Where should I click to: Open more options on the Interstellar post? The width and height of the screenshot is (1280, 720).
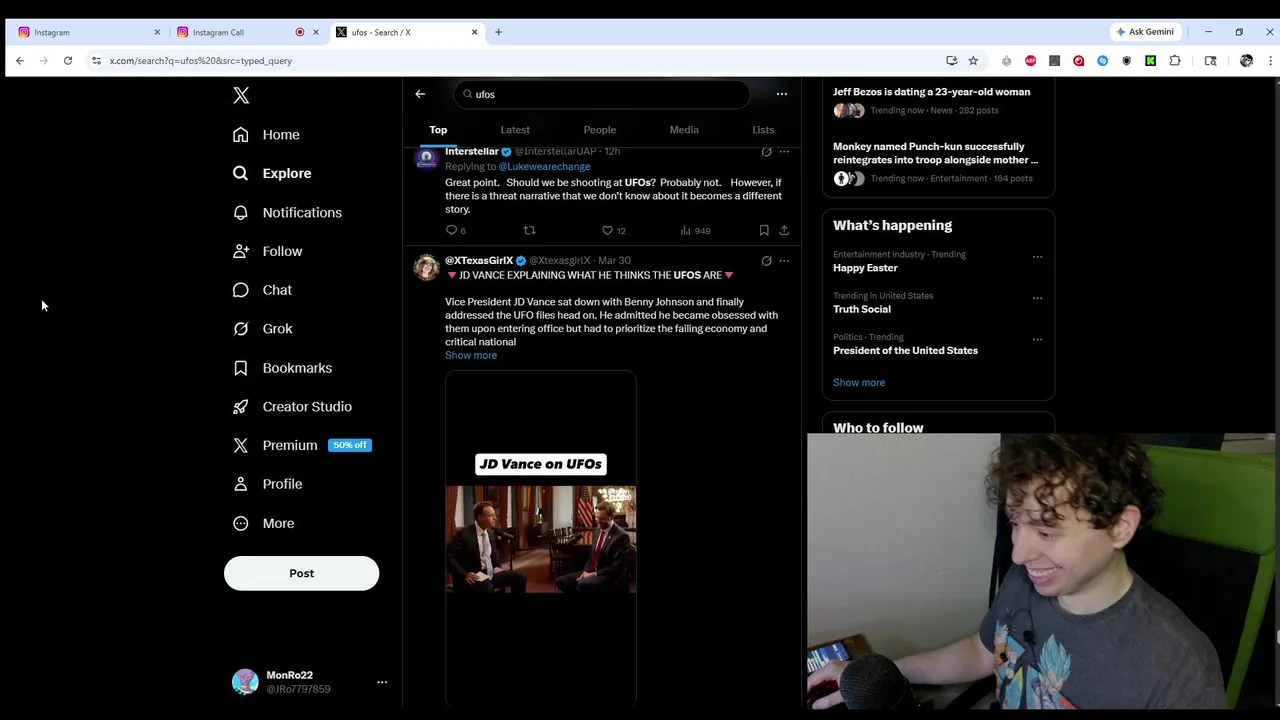pos(784,152)
